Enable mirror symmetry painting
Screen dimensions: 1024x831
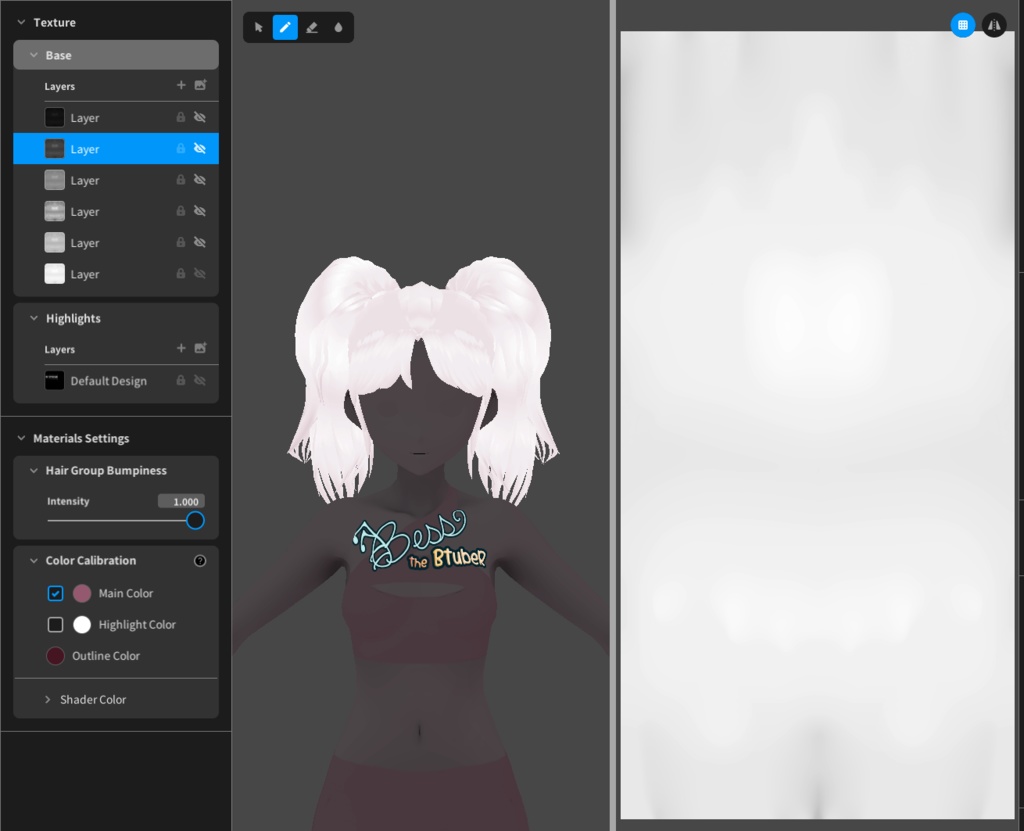click(x=994, y=25)
